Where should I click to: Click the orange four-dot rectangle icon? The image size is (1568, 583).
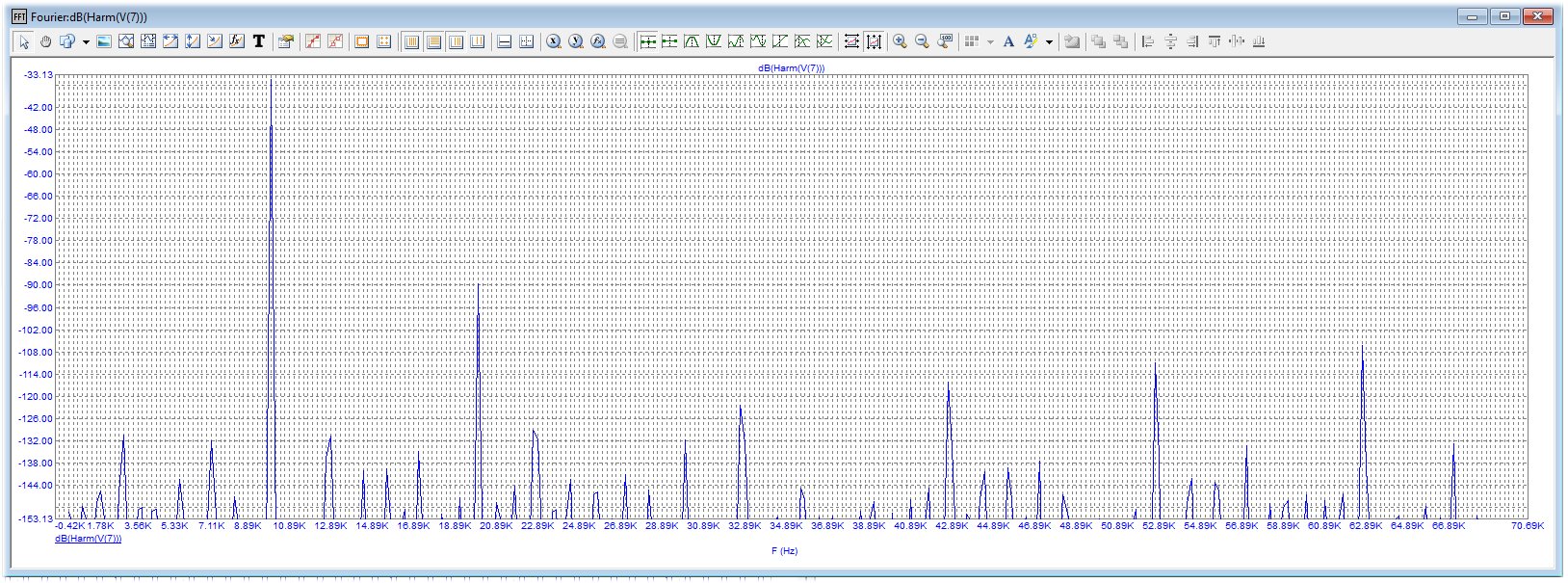[x=384, y=41]
